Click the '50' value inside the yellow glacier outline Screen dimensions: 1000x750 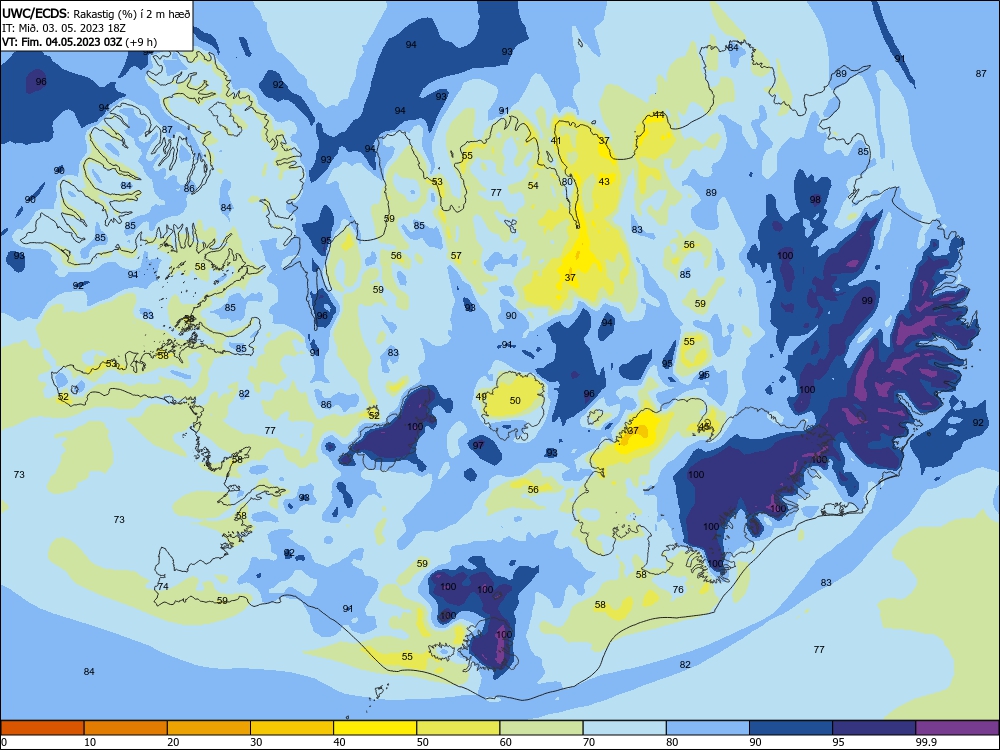[x=515, y=401]
